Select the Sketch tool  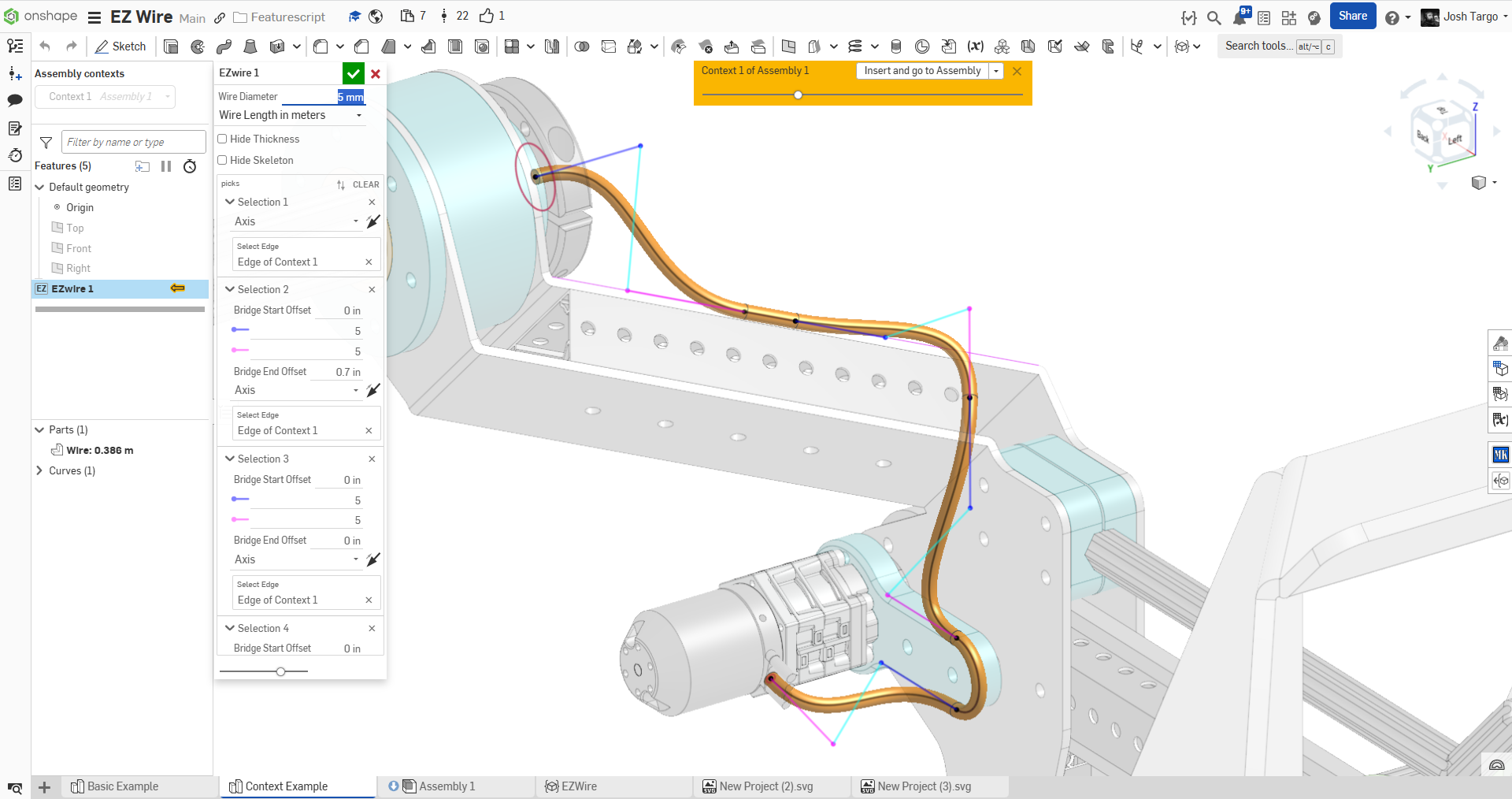pos(120,46)
